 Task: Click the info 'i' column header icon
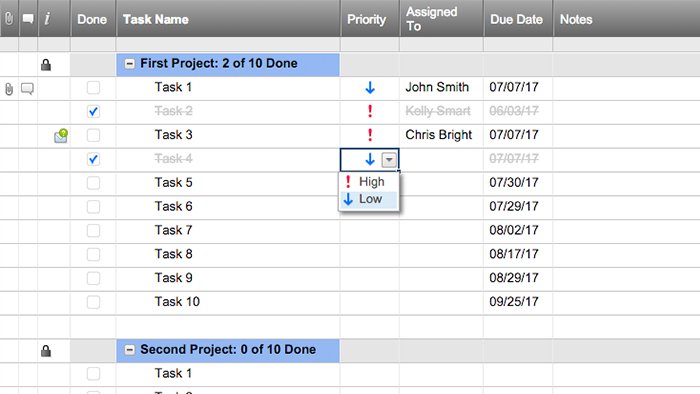pyautogui.click(x=47, y=19)
